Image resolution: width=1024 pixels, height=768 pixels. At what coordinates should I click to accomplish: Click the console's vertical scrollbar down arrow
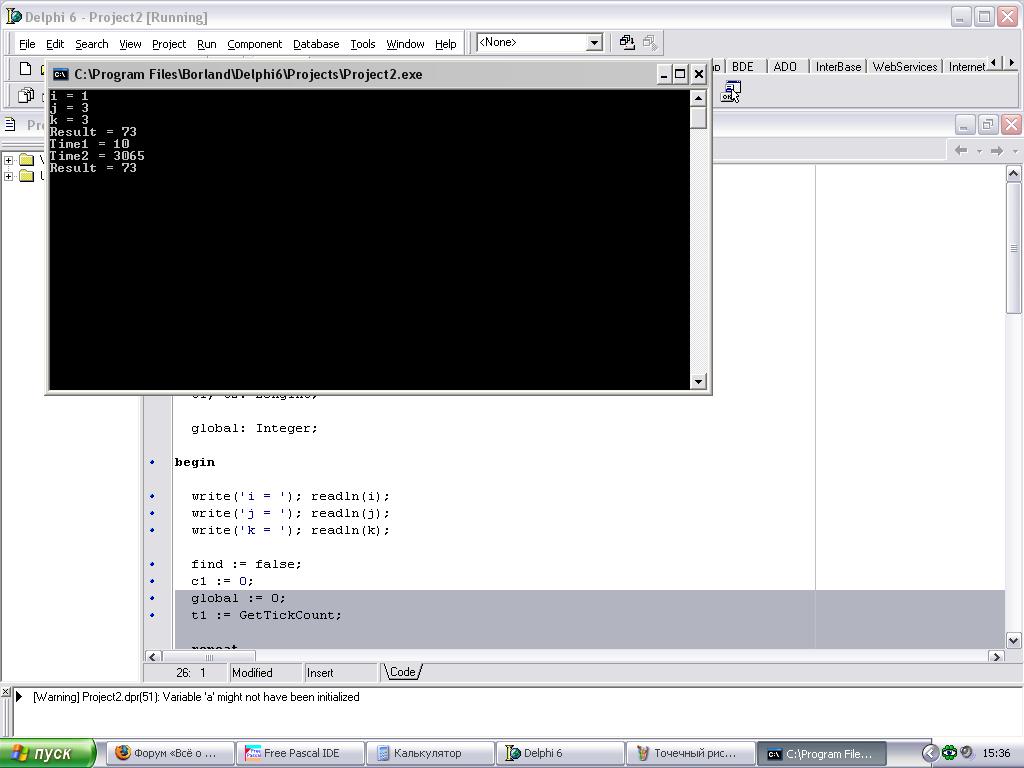(x=698, y=381)
